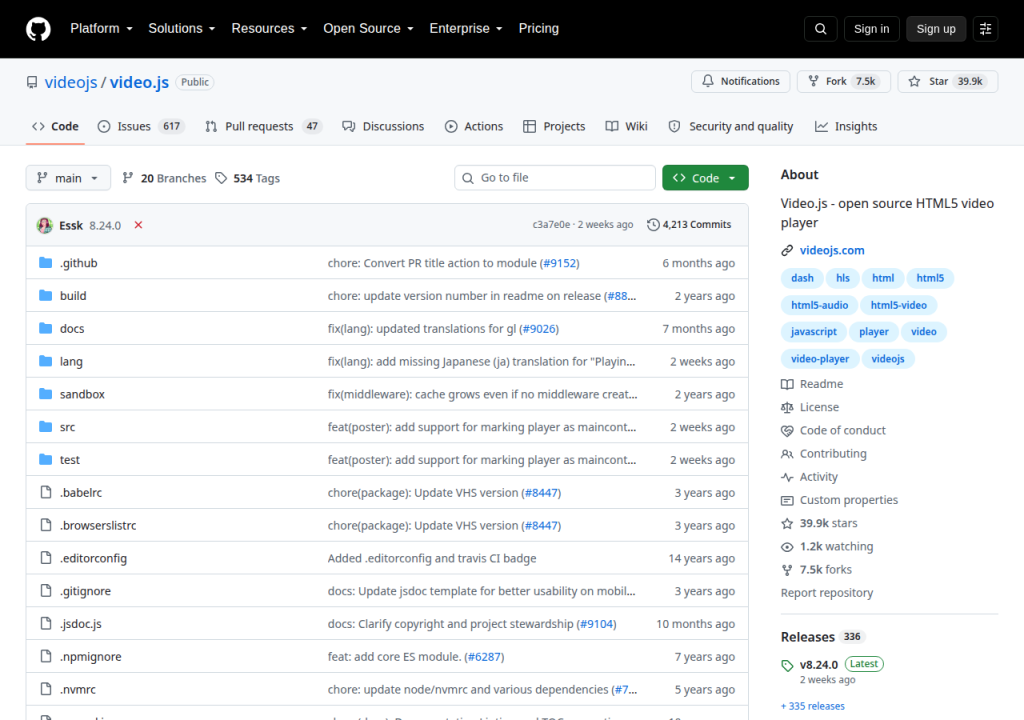
Task: Click the Notifications button
Action: (741, 81)
